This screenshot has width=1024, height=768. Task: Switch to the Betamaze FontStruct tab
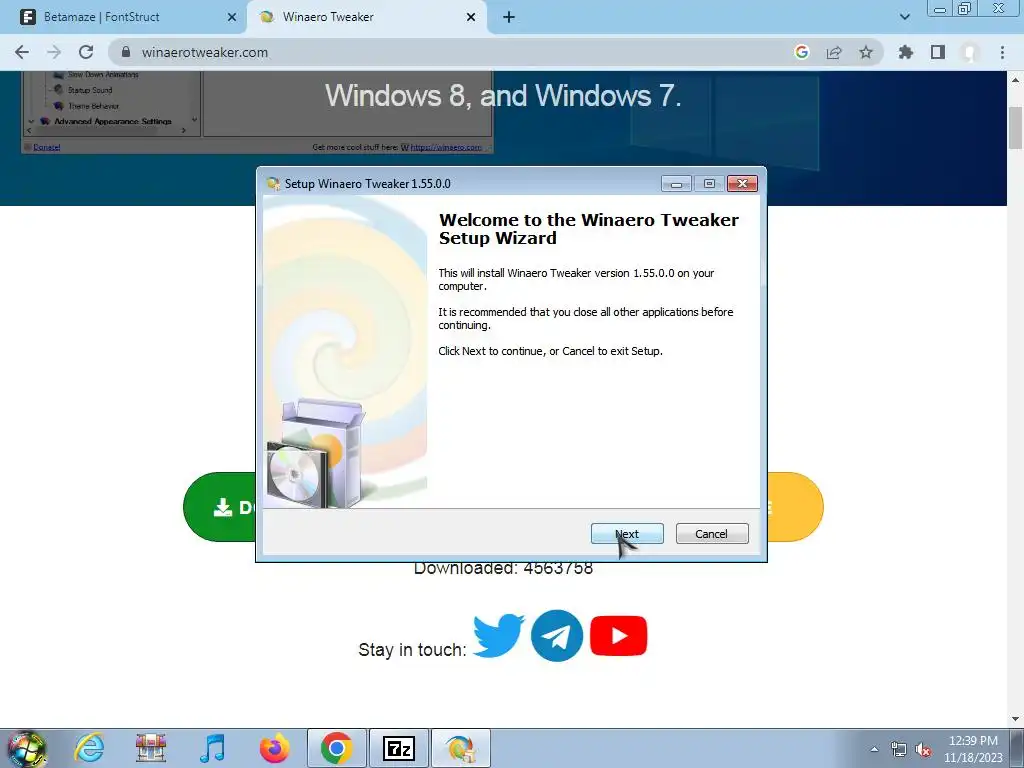122,17
